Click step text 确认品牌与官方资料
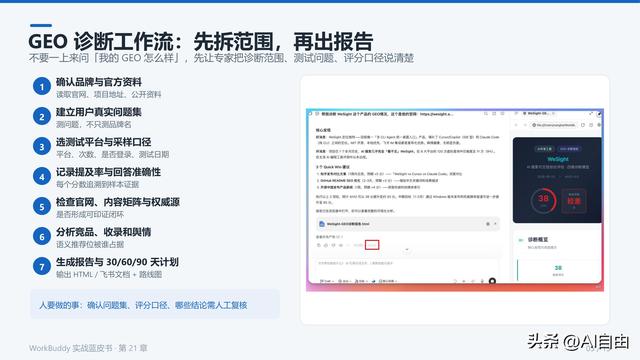Screen dimensions: 640x360 [99, 82]
